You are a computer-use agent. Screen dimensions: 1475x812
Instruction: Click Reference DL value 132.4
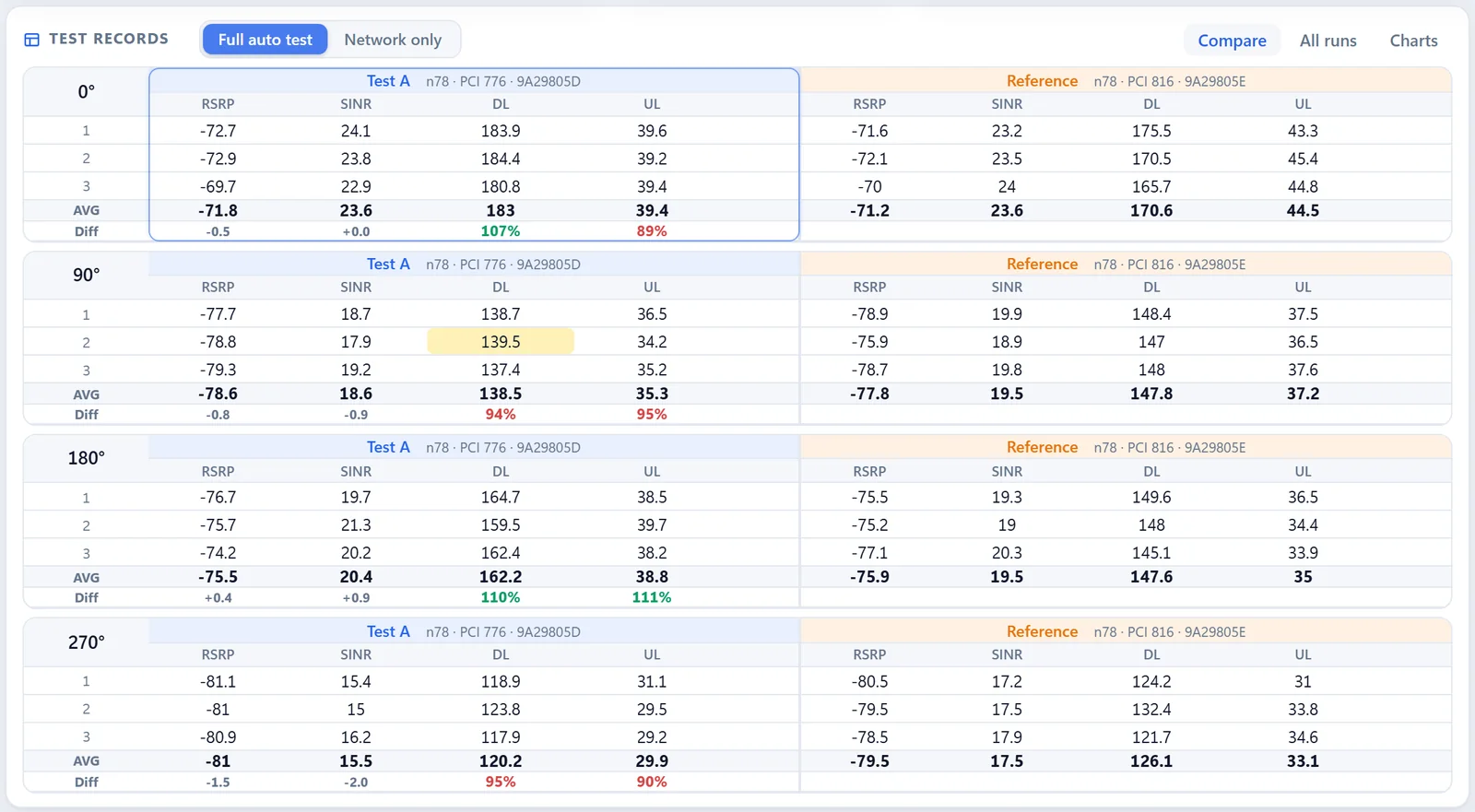tap(1151, 710)
